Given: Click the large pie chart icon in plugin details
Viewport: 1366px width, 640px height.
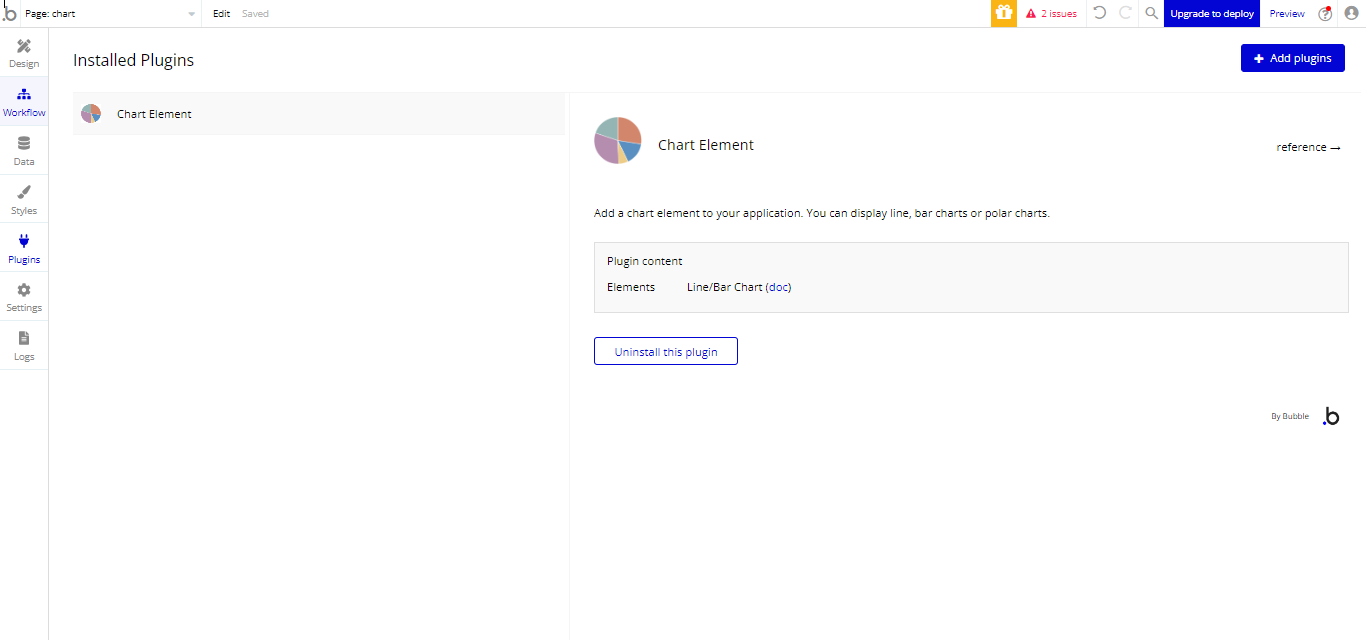Looking at the screenshot, I should pos(618,140).
